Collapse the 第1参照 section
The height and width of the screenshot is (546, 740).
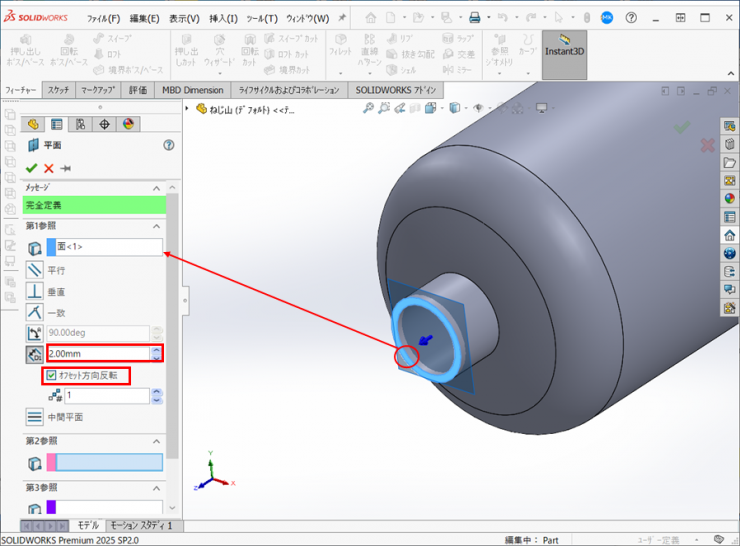pos(156,225)
